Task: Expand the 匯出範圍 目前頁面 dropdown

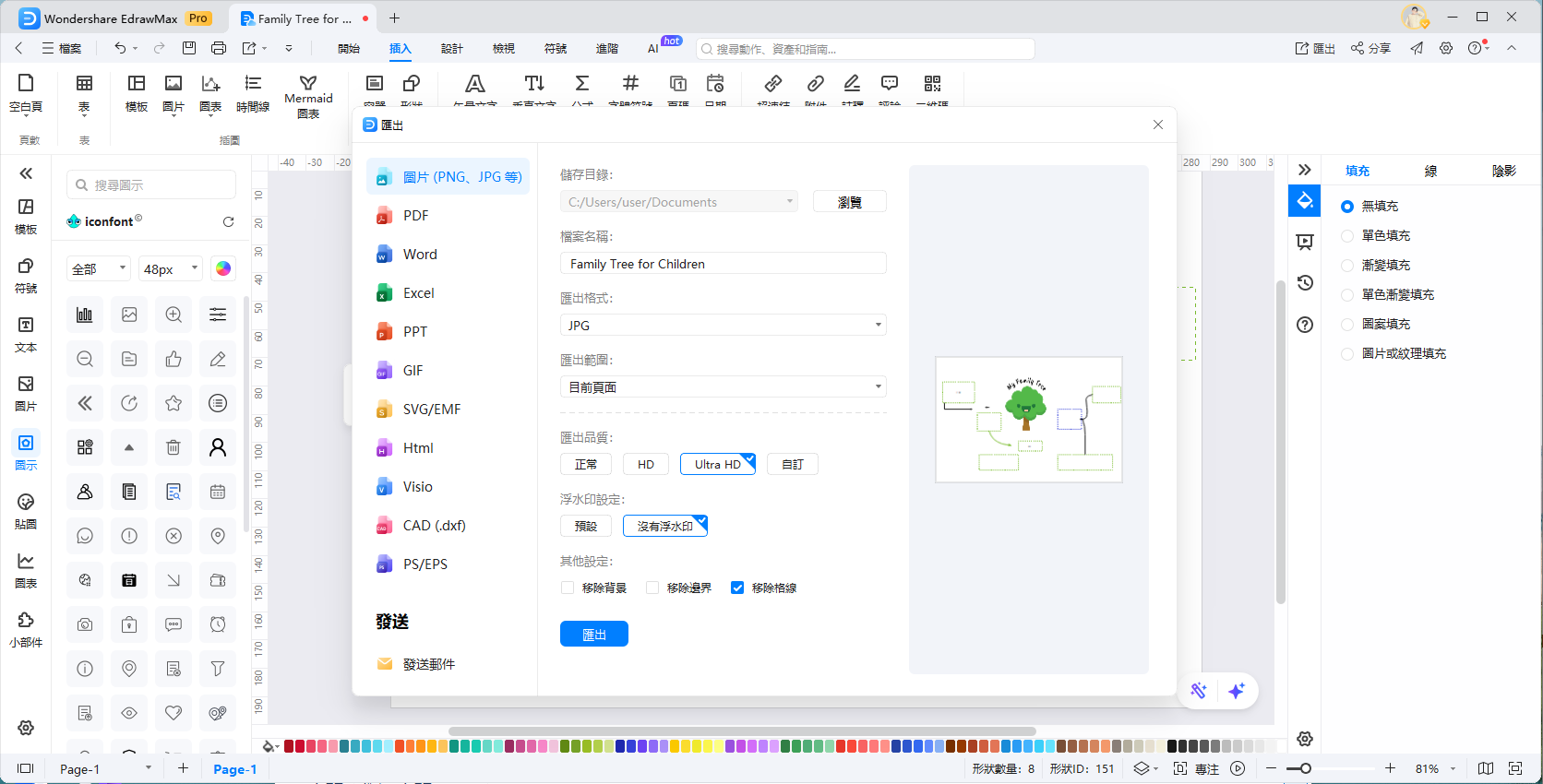Action: pos(723,387)
